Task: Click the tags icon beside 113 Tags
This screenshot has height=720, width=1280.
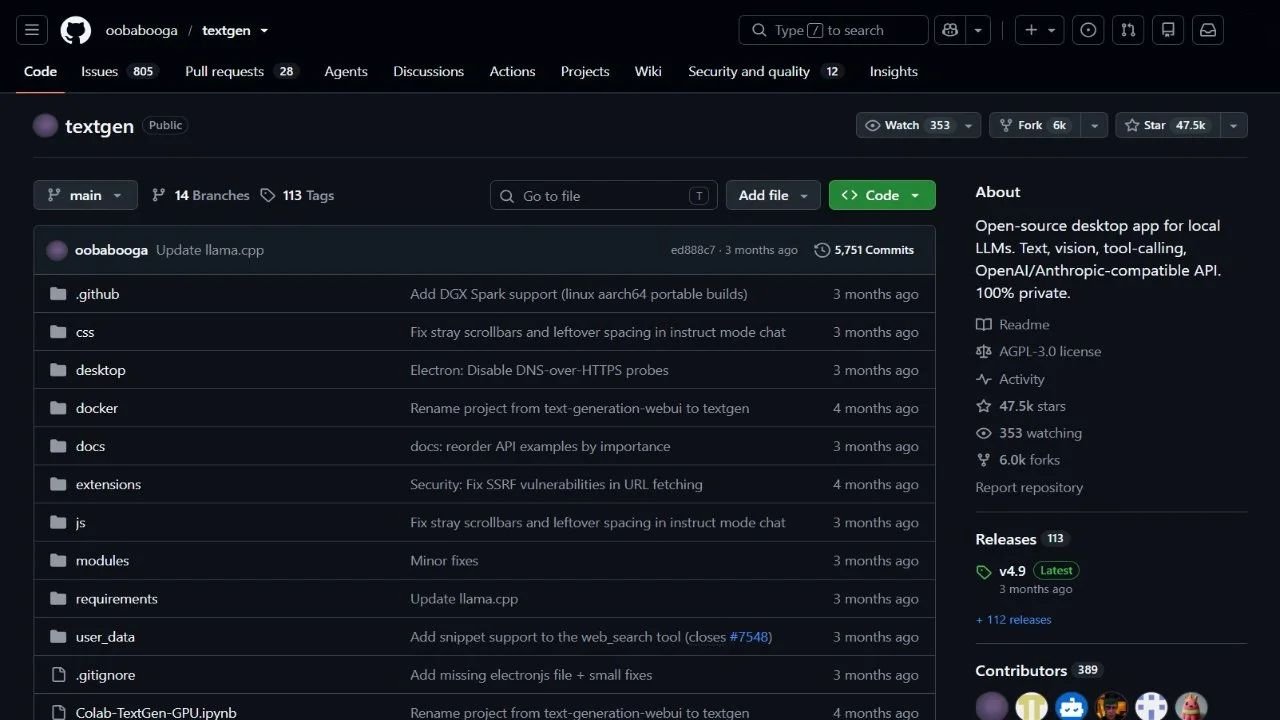Action: pos(268,195)
